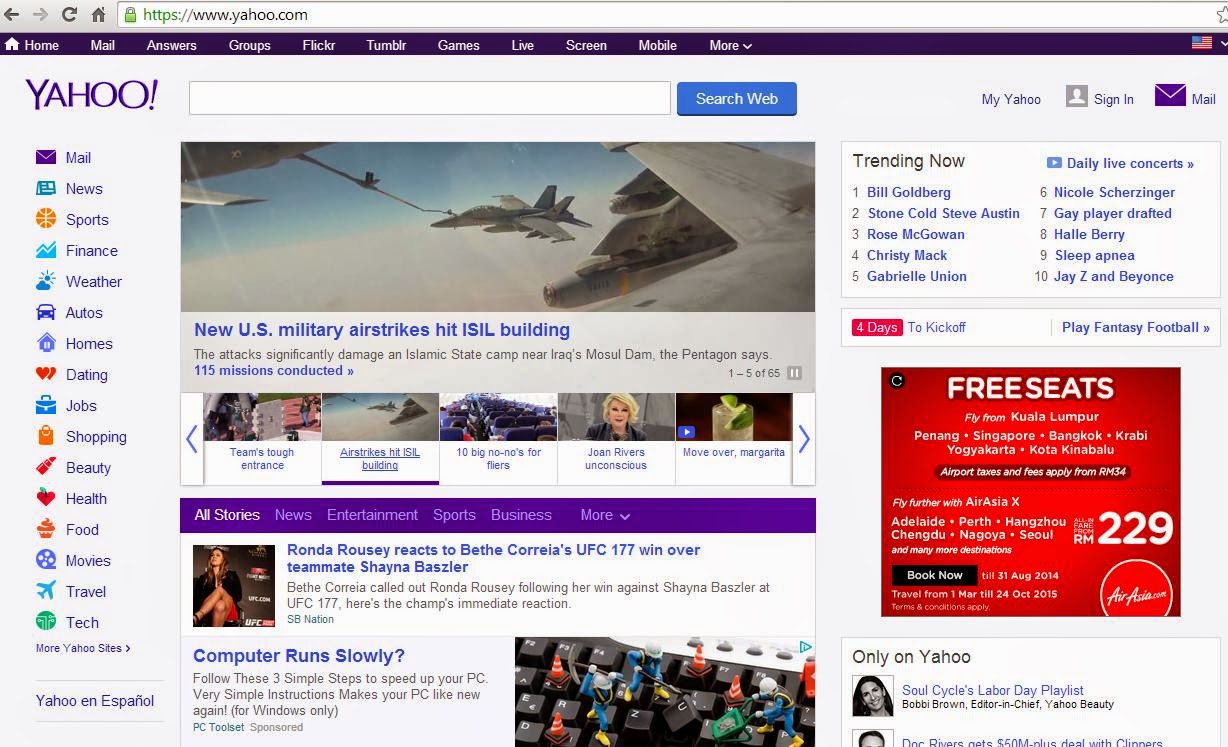This screenshot has height=747, width=1228.
Task: Open Yahoo Mail using the sidebar envelope icon
Action: point(45,158)
